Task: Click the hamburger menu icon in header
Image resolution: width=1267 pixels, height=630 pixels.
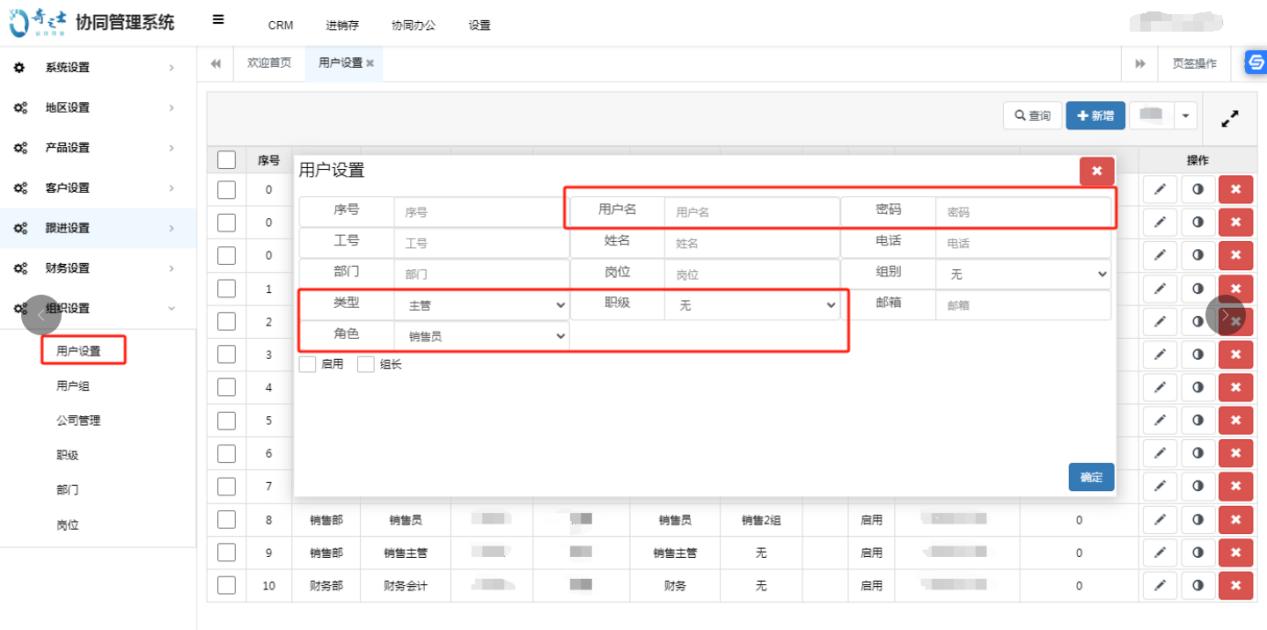Action: (x=218, y=20)
